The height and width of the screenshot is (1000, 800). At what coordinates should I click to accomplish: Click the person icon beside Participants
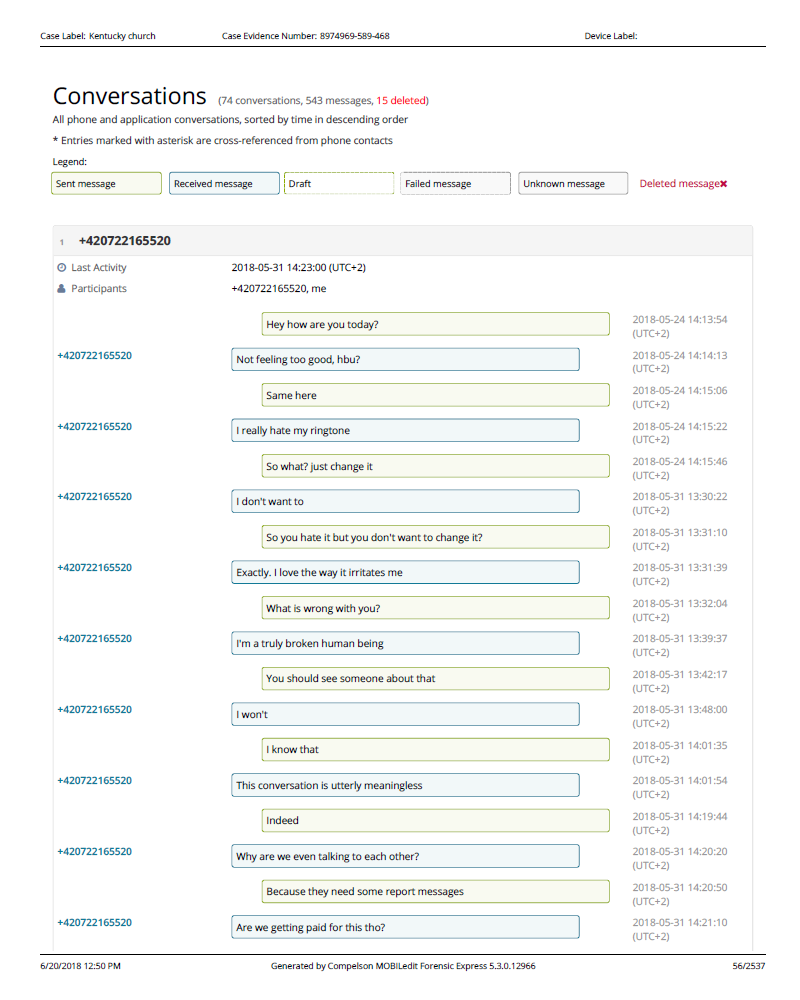(x=62, y=289)
